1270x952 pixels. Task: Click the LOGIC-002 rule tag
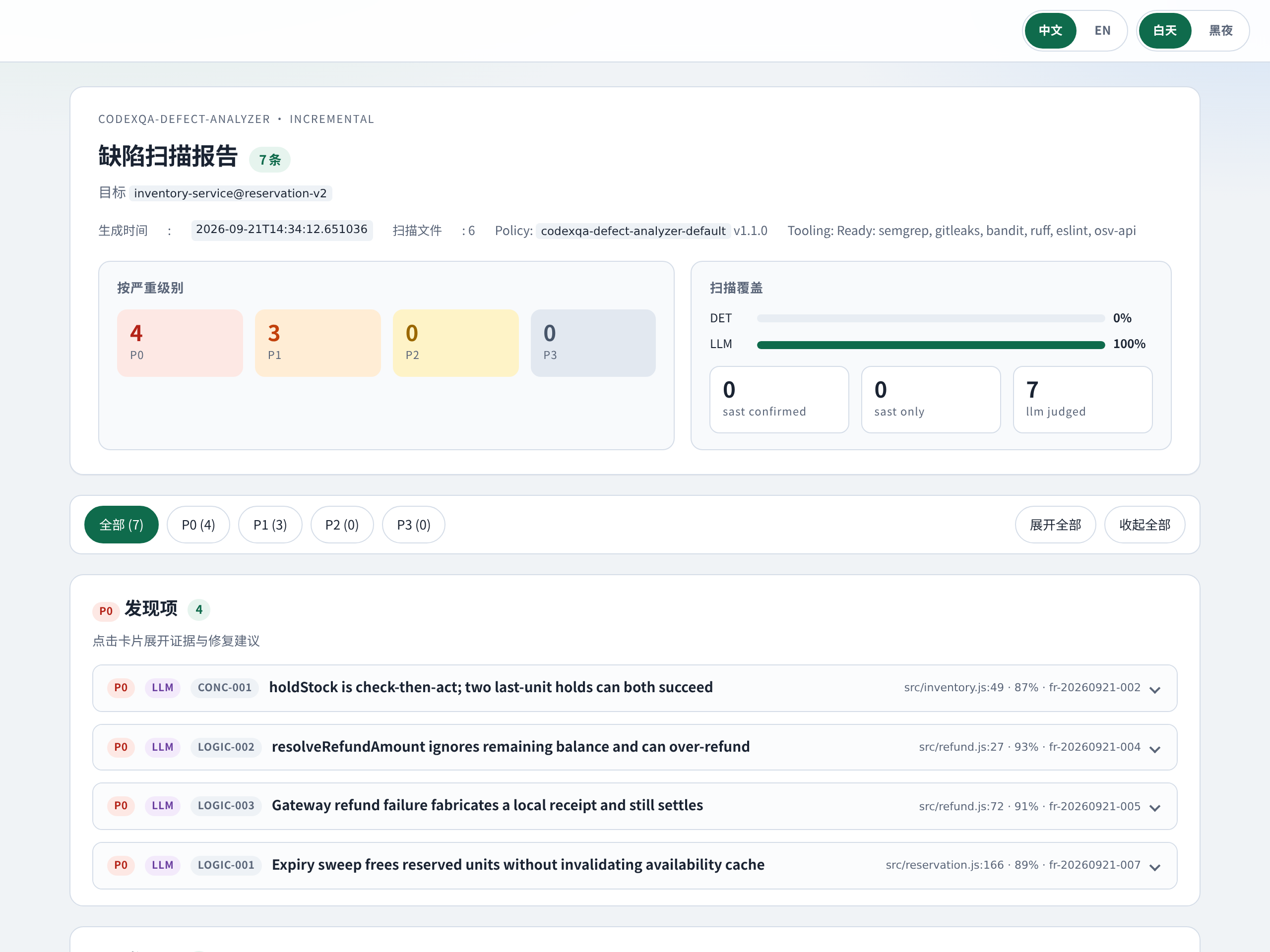pyautogui.click(x=226, y=747)
